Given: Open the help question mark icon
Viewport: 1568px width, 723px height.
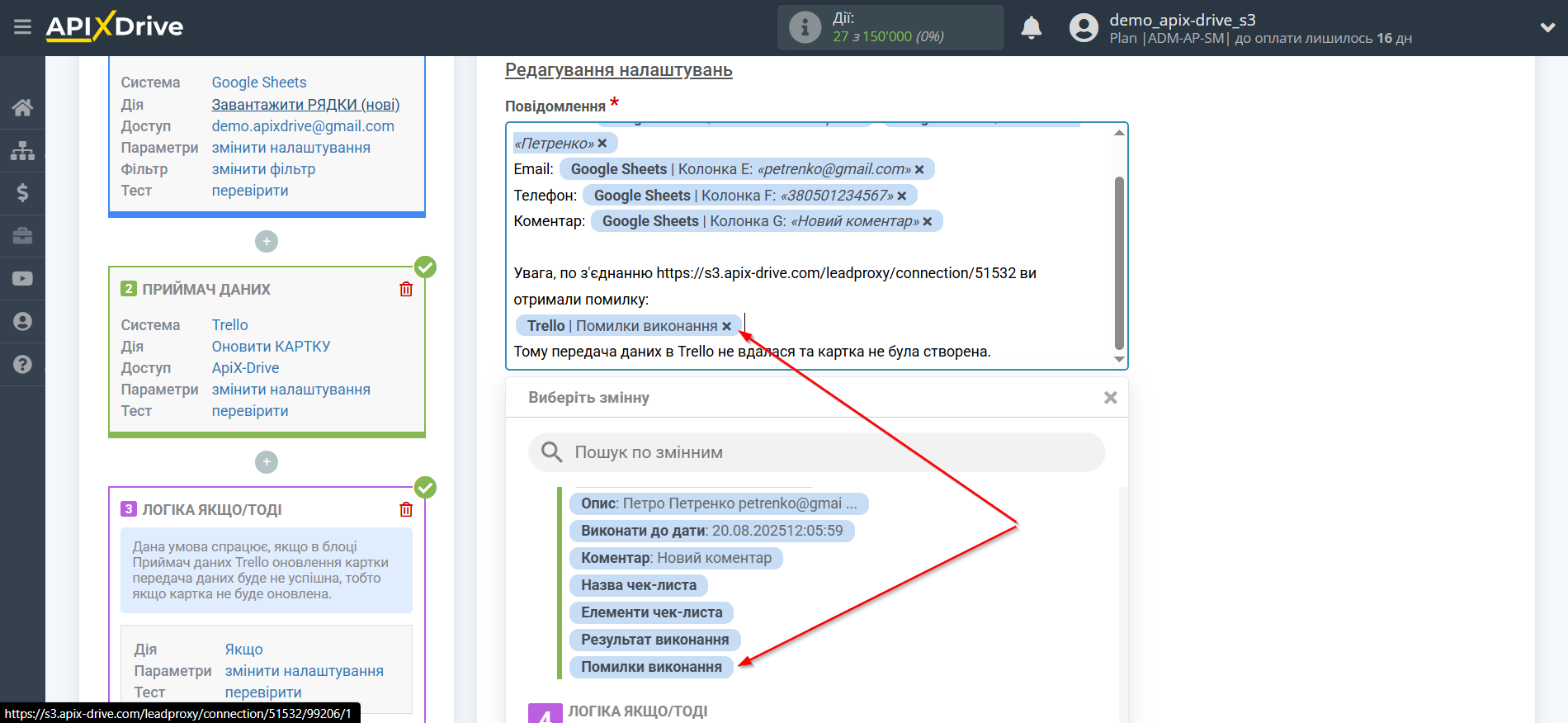Looking at the screenshot, I should (x=22, y=365).
